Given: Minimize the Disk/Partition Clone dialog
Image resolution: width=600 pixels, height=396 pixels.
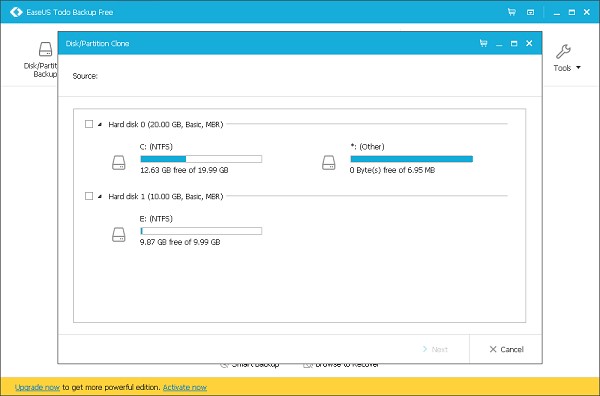Looking at the screenshot, I should (x=499, y=44).
